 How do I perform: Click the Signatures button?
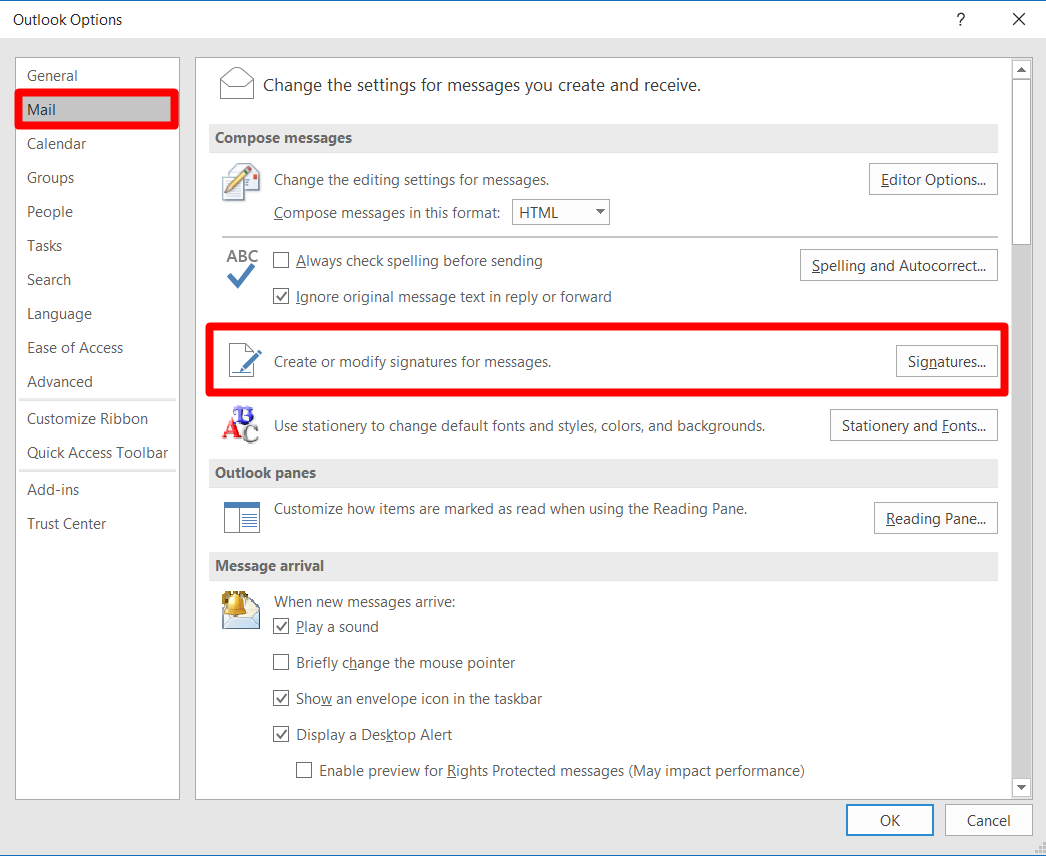(x=947, y=362)
